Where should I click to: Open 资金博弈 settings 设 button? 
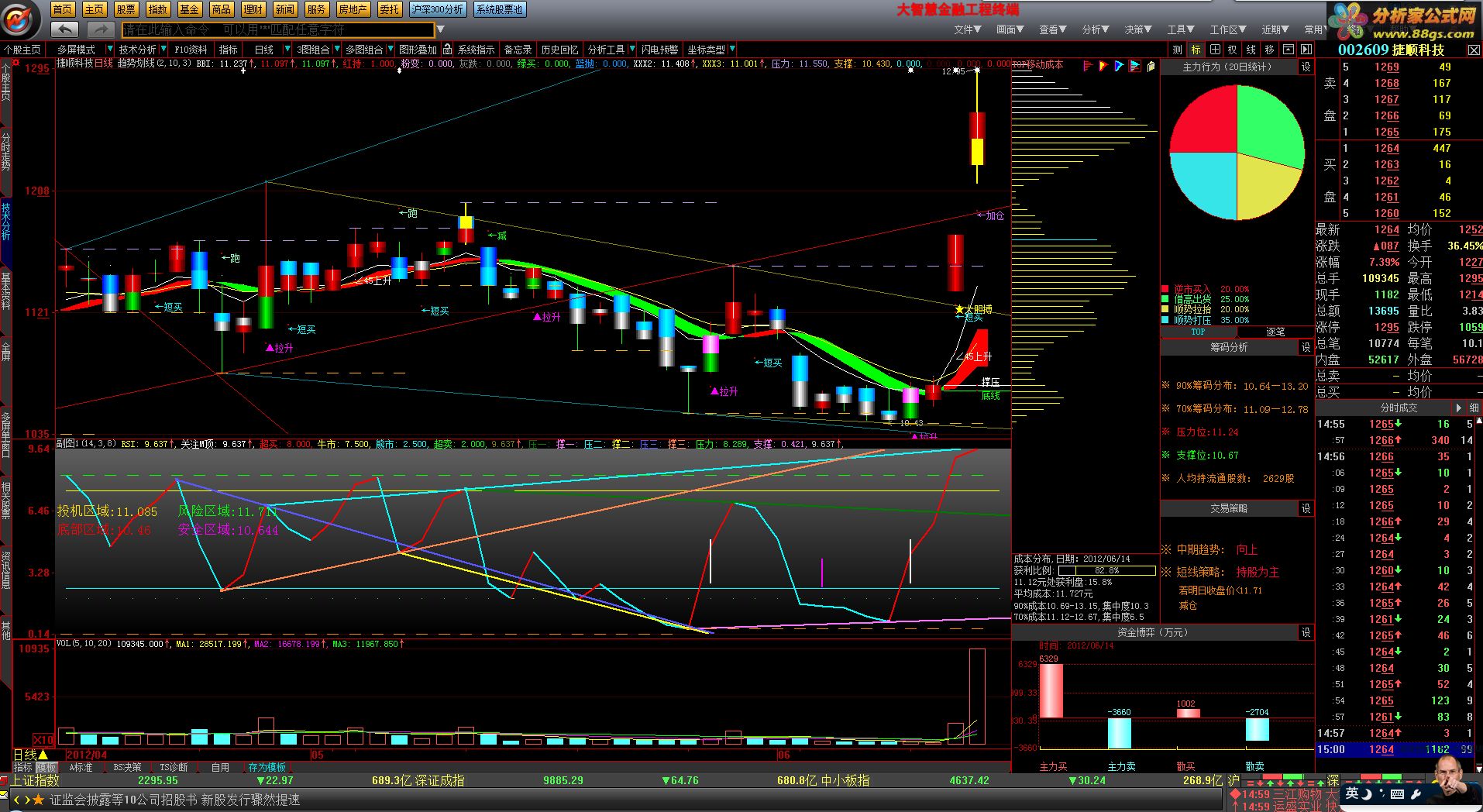pyautogui.click(x=1306, y=632)
